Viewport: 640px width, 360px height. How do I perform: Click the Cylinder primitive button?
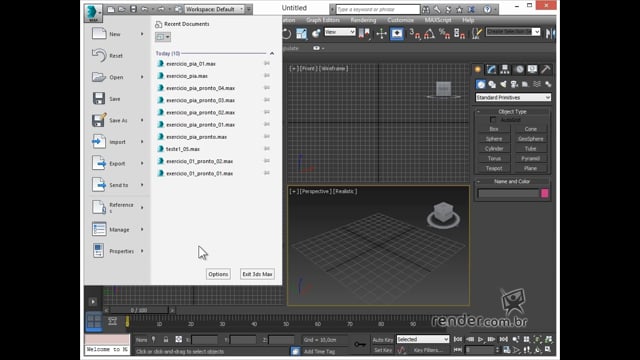point(494,149)
